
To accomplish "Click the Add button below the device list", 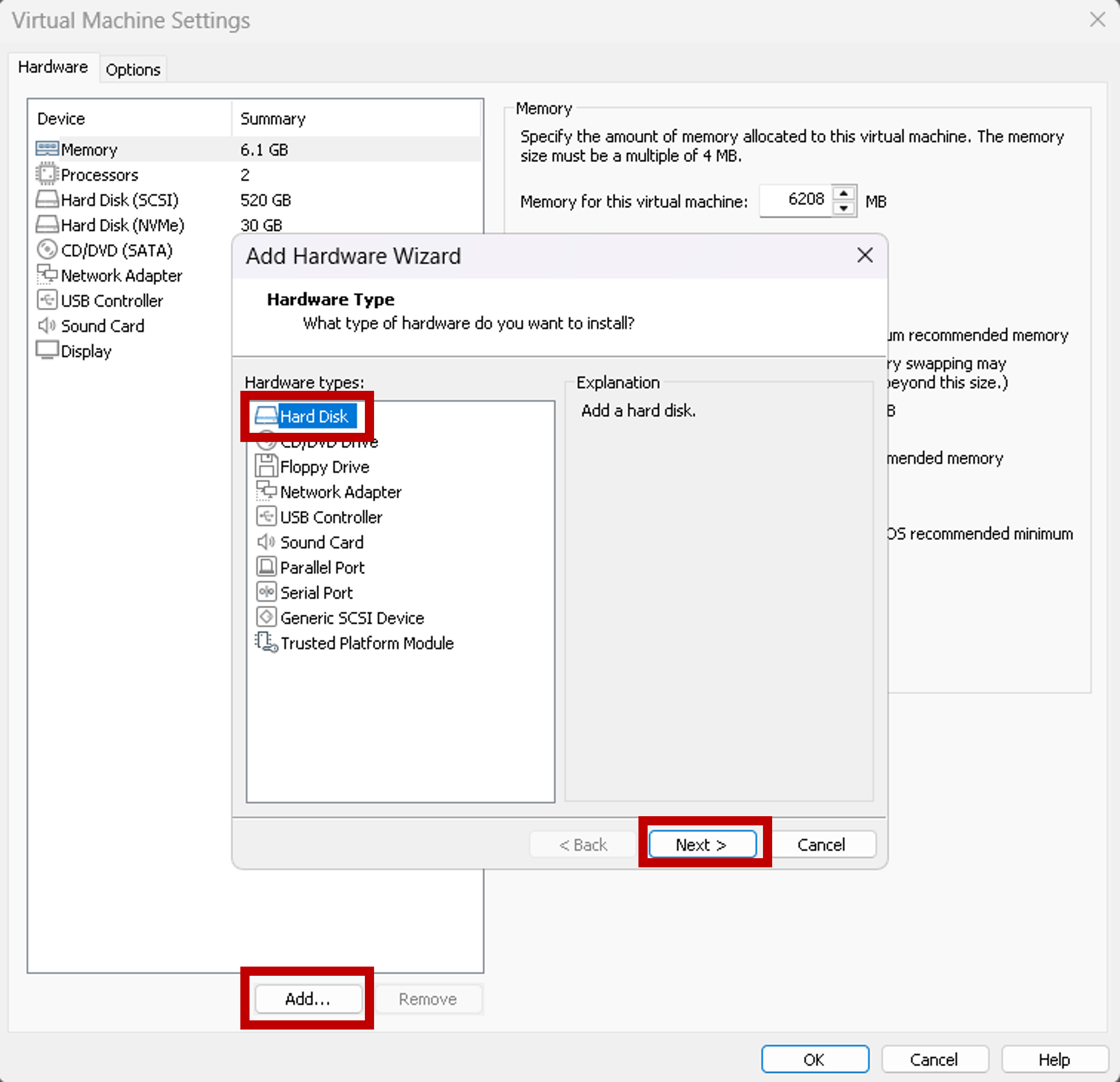I will [308, 999].
